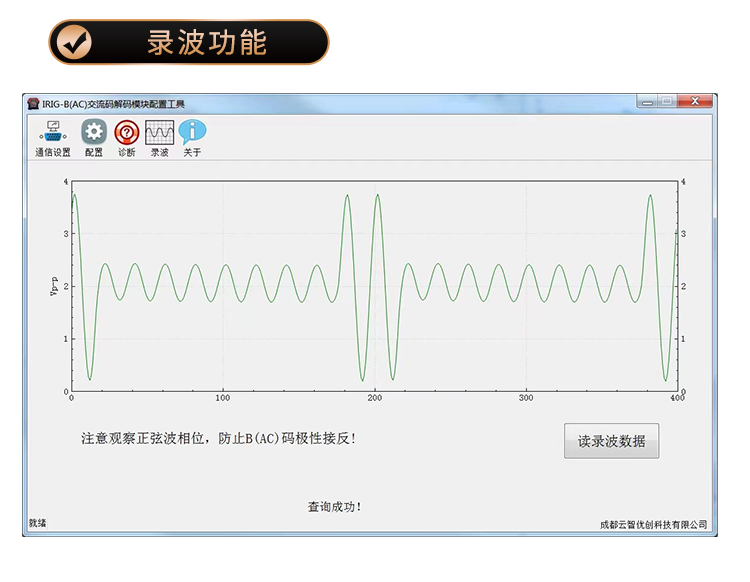Click the Vp-p axis label
Viewport: 750px width, 582px height.
[x=54, y=286]
